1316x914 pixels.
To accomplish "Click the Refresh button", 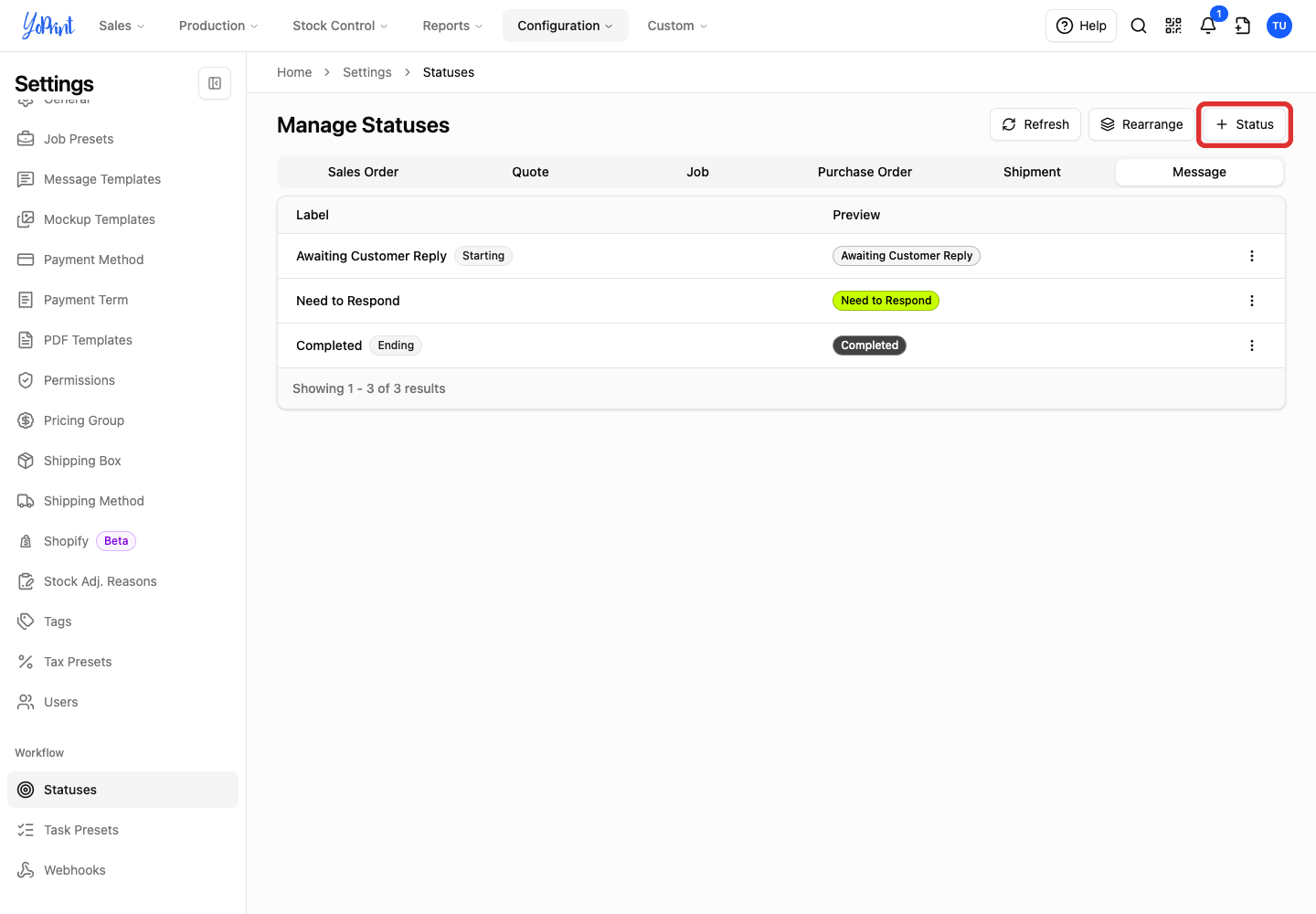I will point(1035,124).
